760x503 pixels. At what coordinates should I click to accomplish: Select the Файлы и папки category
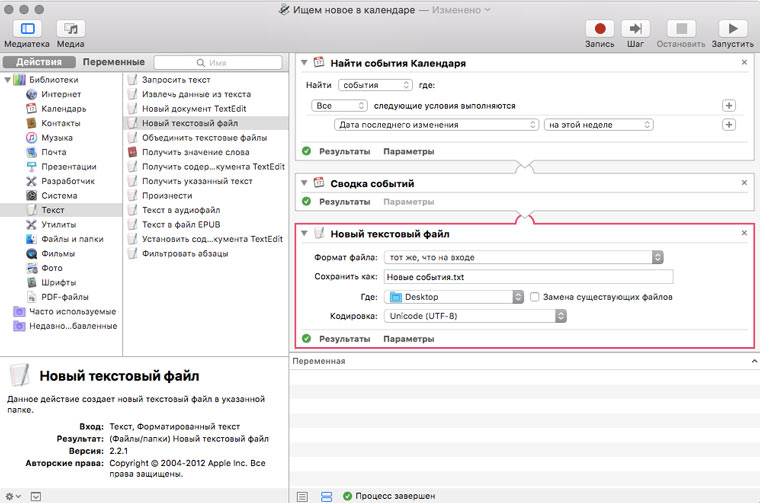point(72,239)
